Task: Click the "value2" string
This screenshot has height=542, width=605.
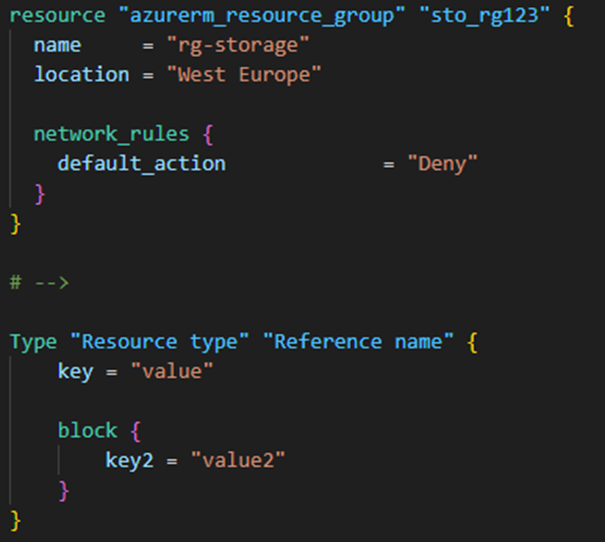Action: pyautogui.click(x=238, y=461)
